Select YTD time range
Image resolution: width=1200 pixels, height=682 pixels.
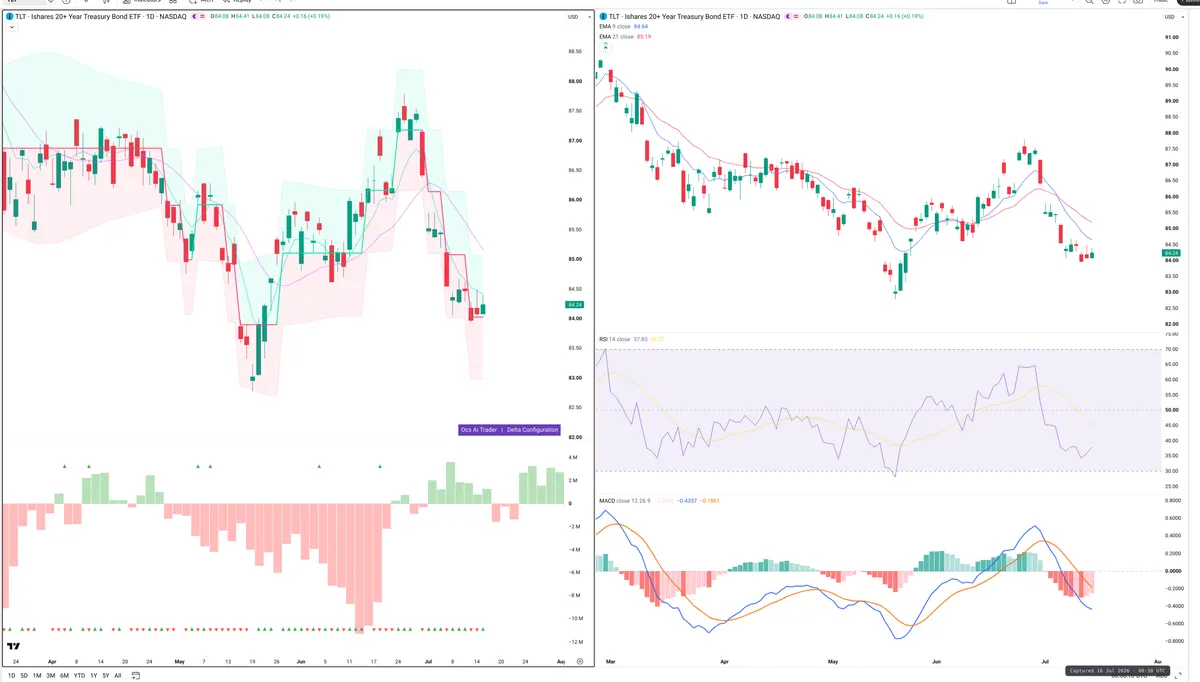79,675
